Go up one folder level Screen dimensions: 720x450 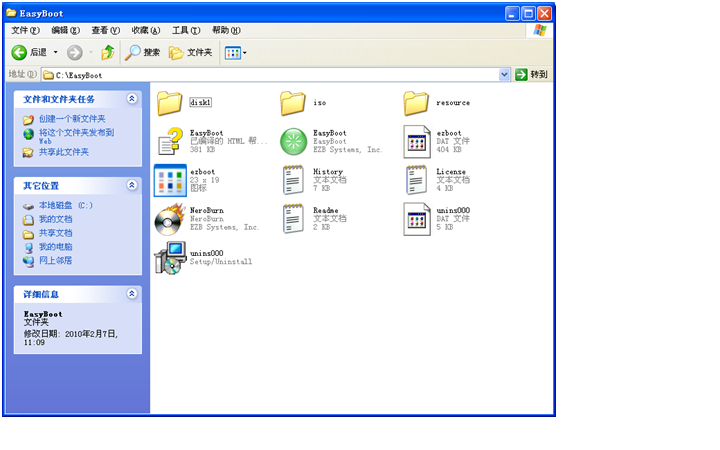[x=108, y=52]
